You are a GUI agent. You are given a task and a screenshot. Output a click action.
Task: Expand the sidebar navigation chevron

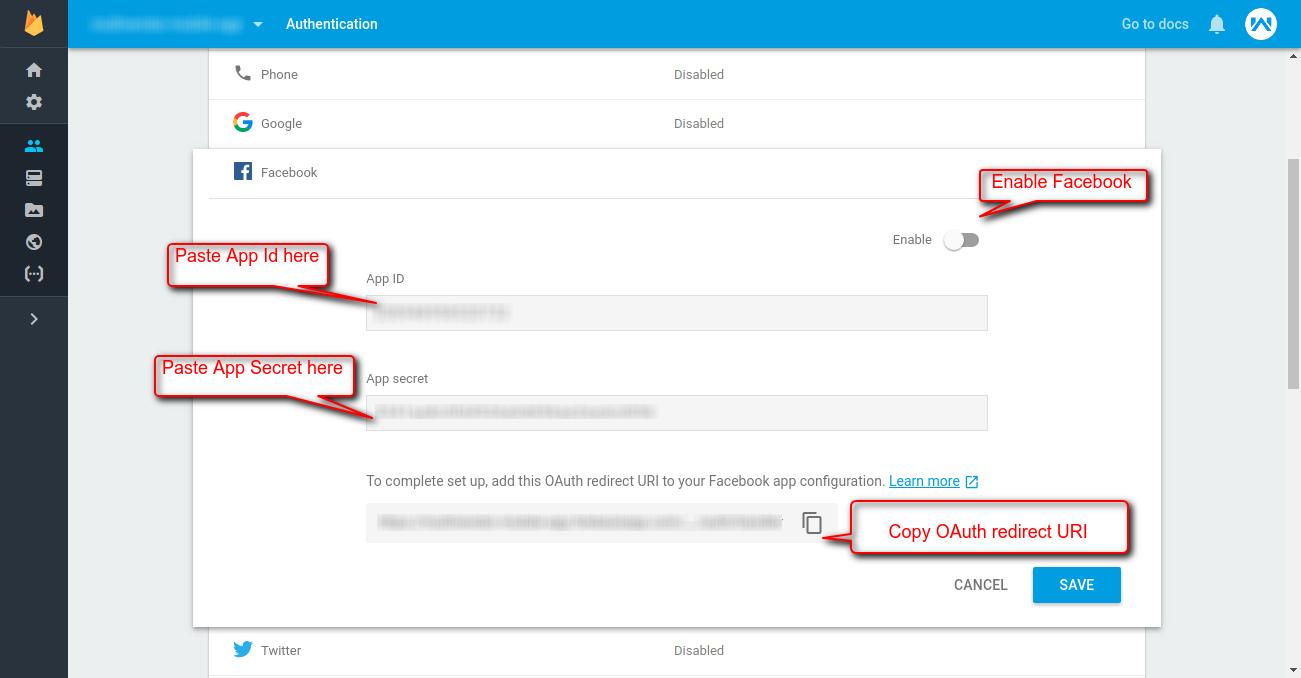pos(34,319)
